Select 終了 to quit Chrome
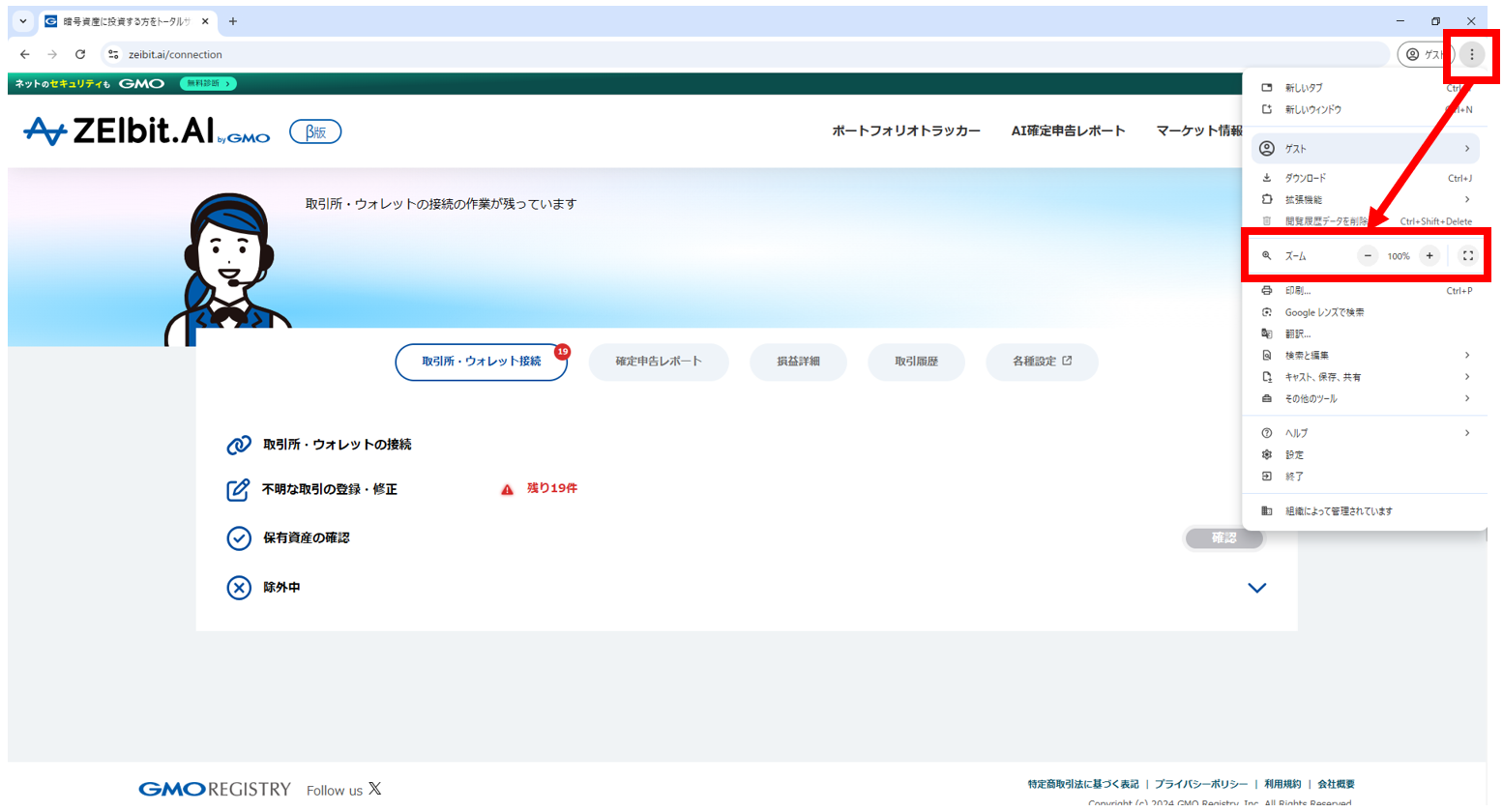The image size is (1503, 812). (1365, 477)
